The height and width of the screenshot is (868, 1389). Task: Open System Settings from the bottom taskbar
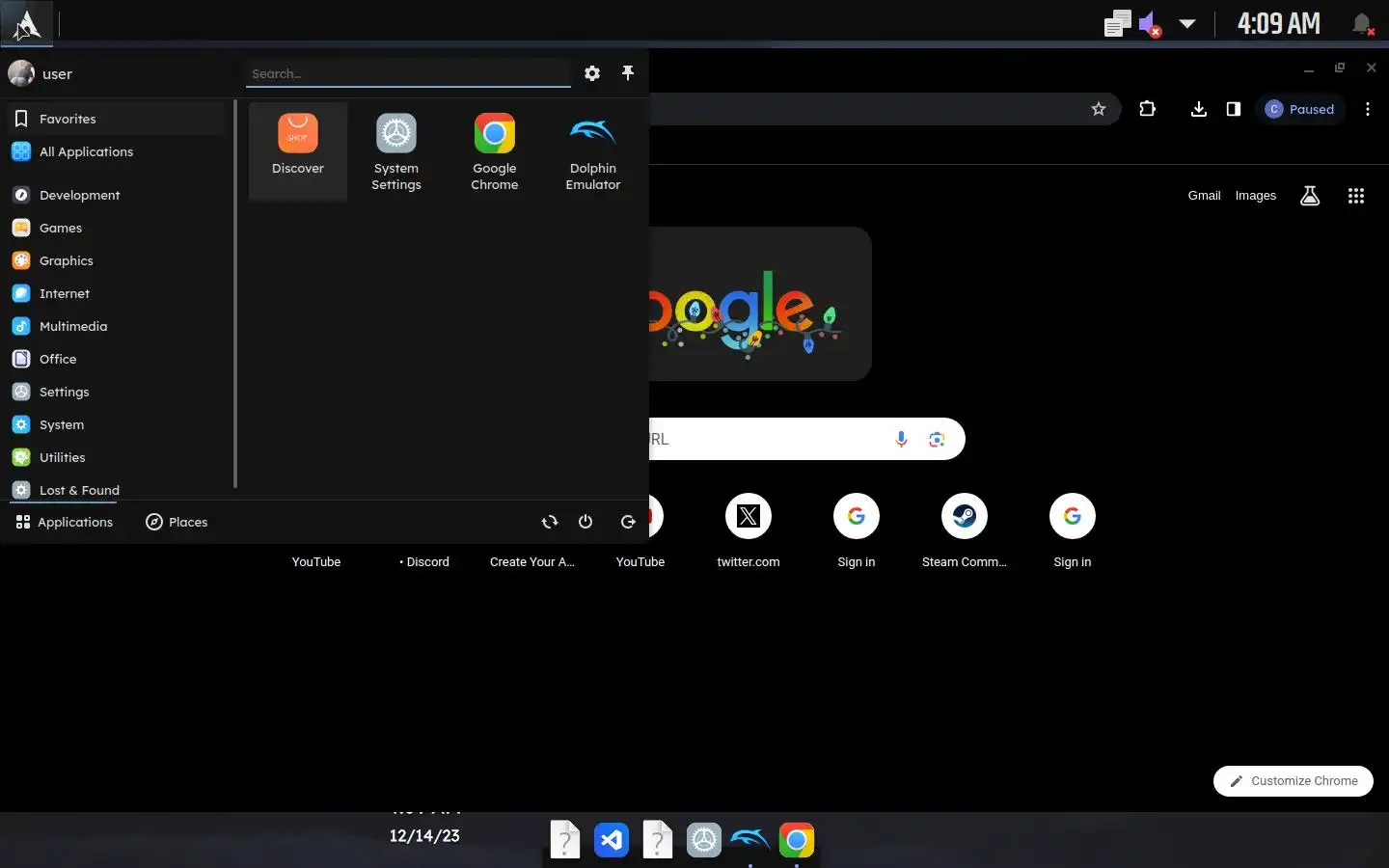[x=704, y=840]
